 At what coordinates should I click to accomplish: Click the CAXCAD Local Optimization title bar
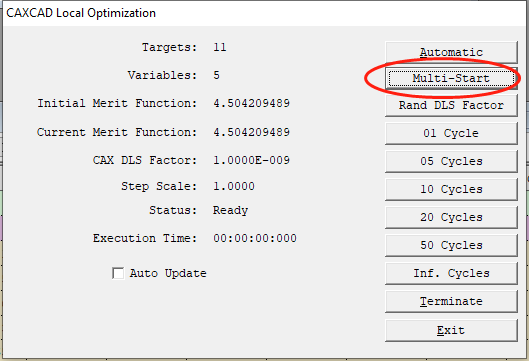264,13
